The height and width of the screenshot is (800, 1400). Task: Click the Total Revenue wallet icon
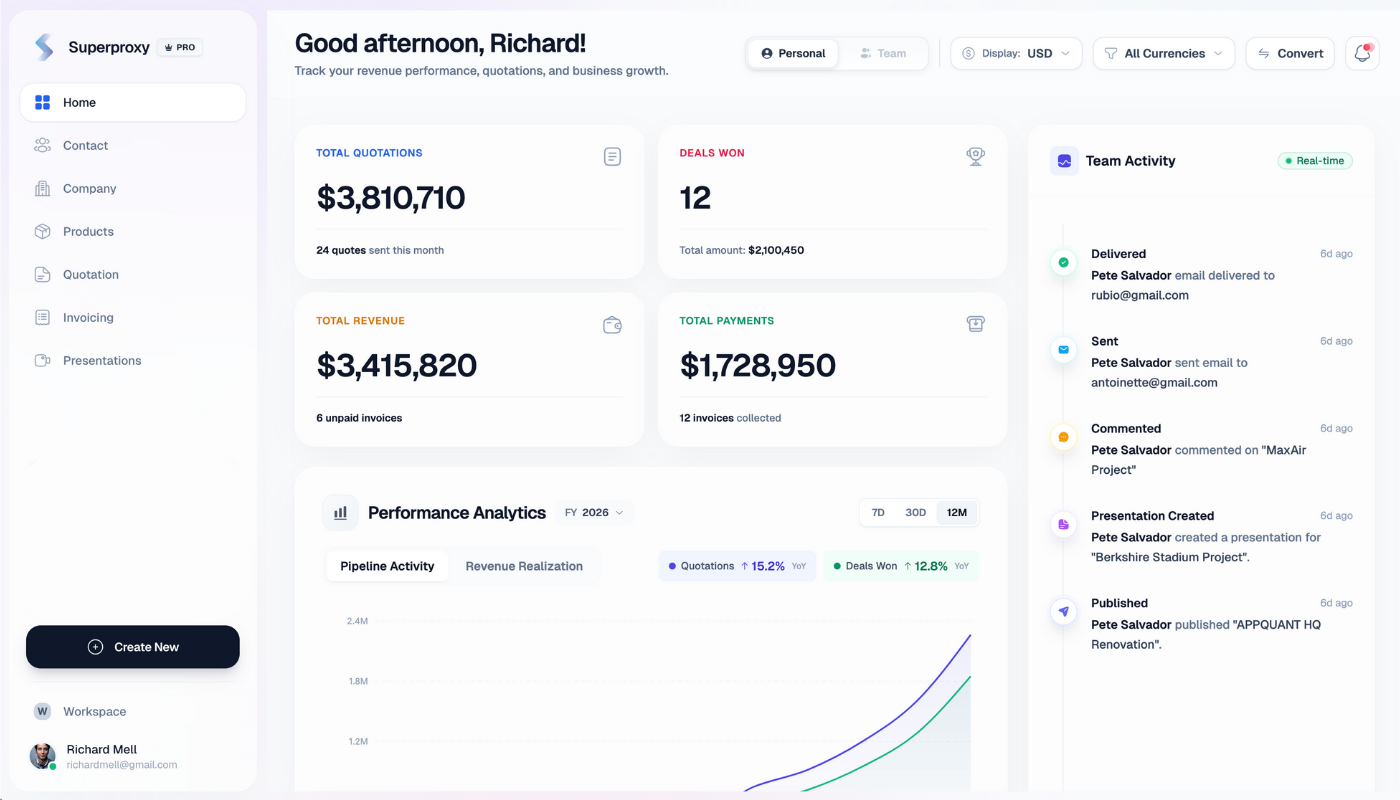pos(612,325)
